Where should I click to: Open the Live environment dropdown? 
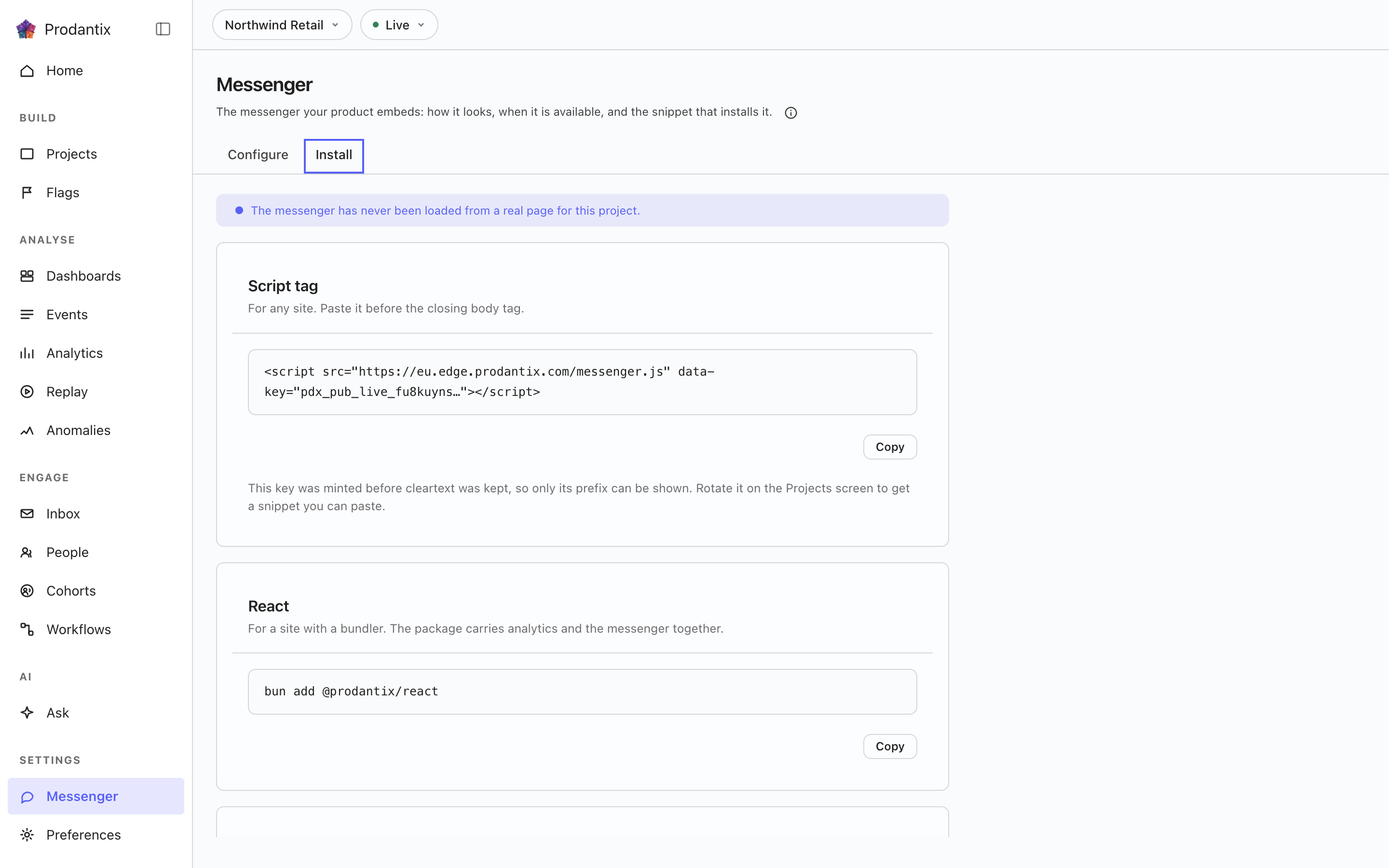[399, 25]
